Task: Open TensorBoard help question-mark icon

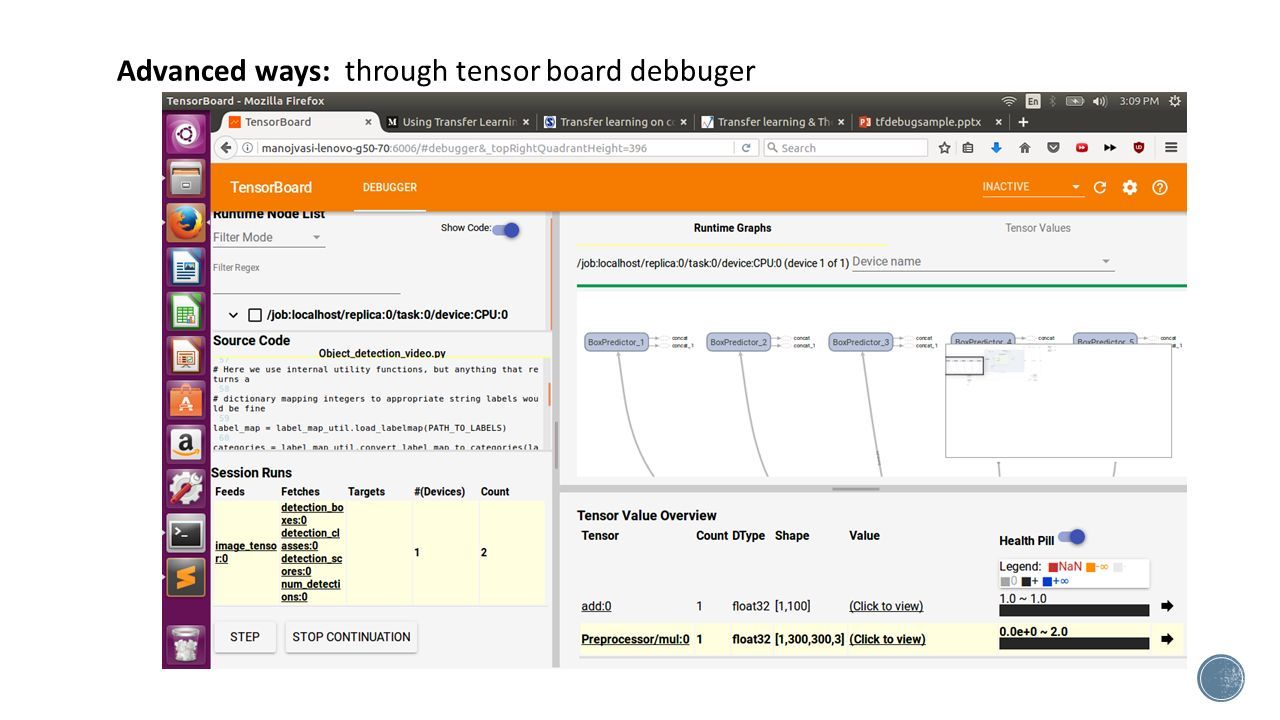Action: 1160,187
